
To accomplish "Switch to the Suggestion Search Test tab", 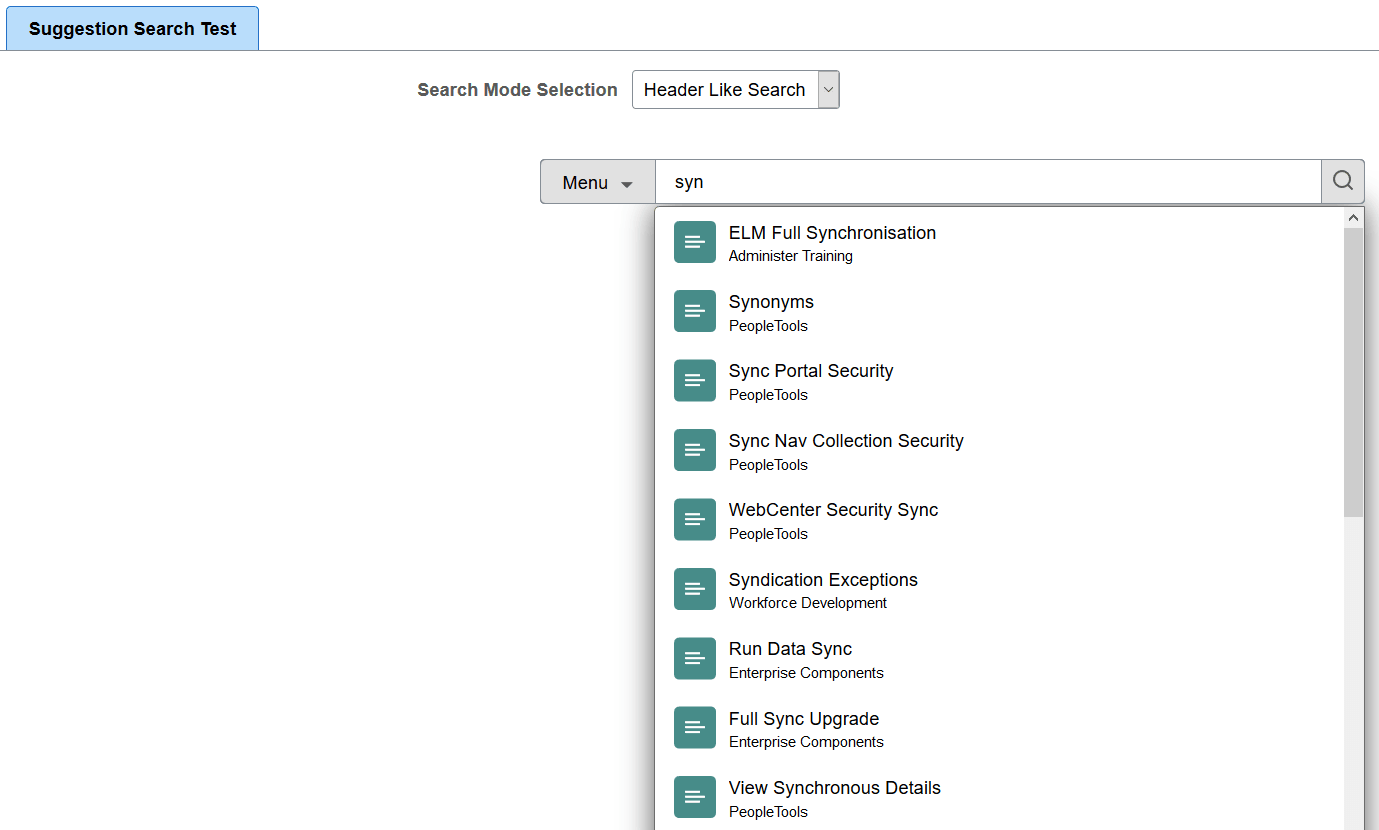I will (x=132, y=28).
